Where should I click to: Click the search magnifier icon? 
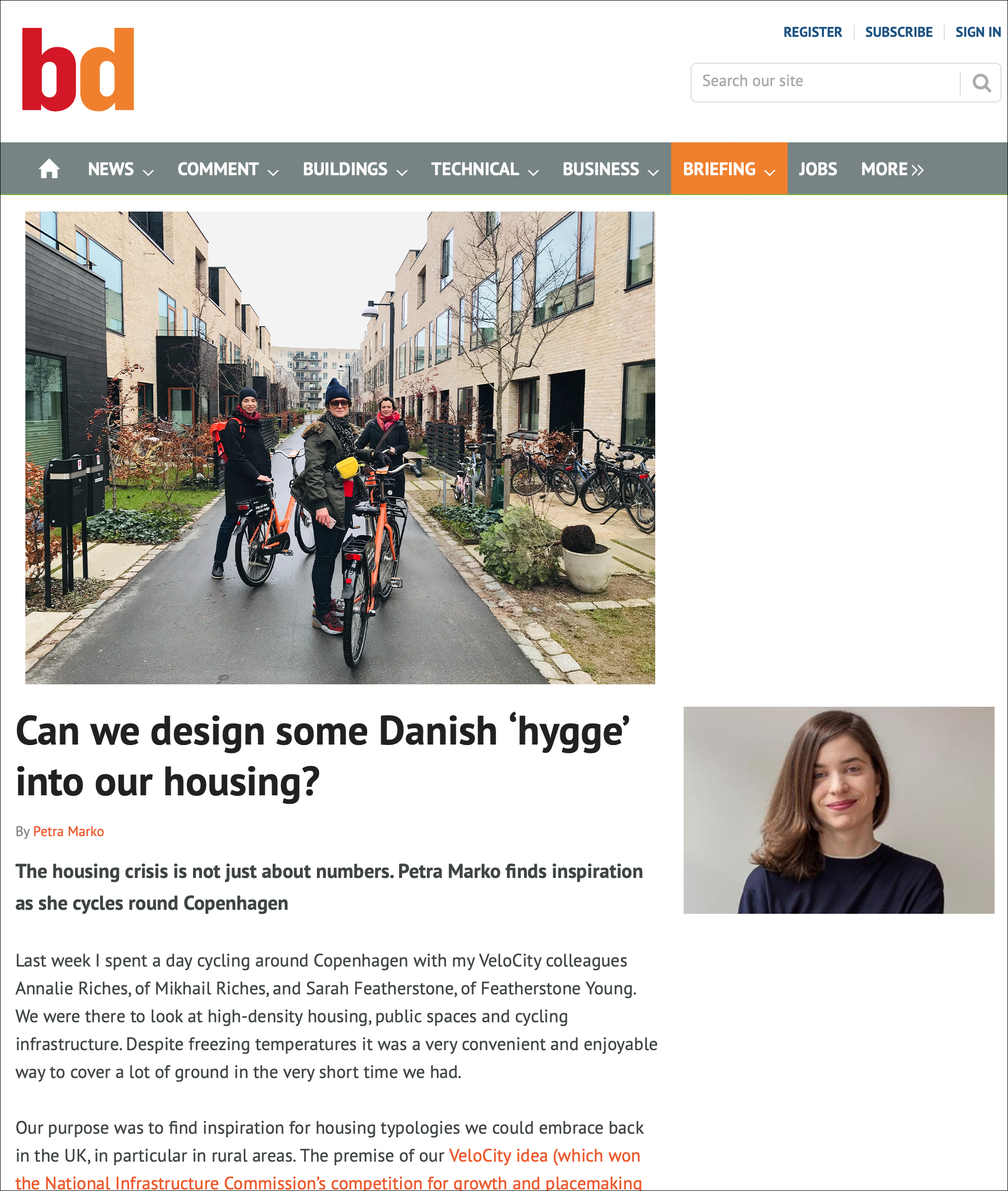(981, 83)
